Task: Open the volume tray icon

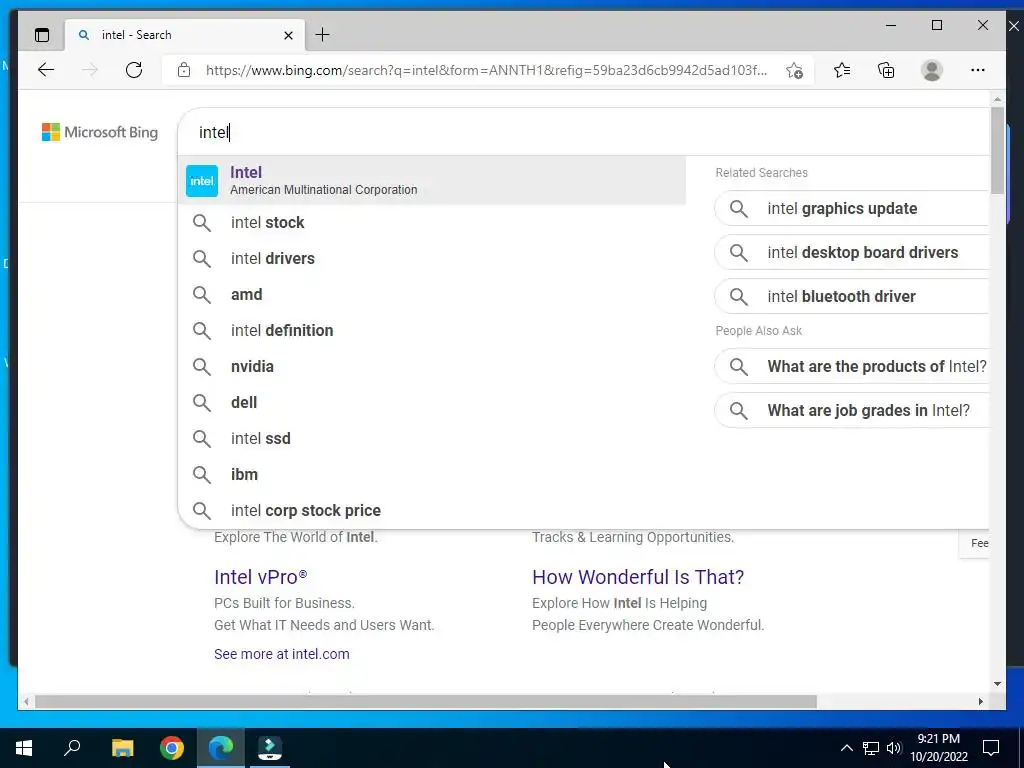Action: (894, 748)
